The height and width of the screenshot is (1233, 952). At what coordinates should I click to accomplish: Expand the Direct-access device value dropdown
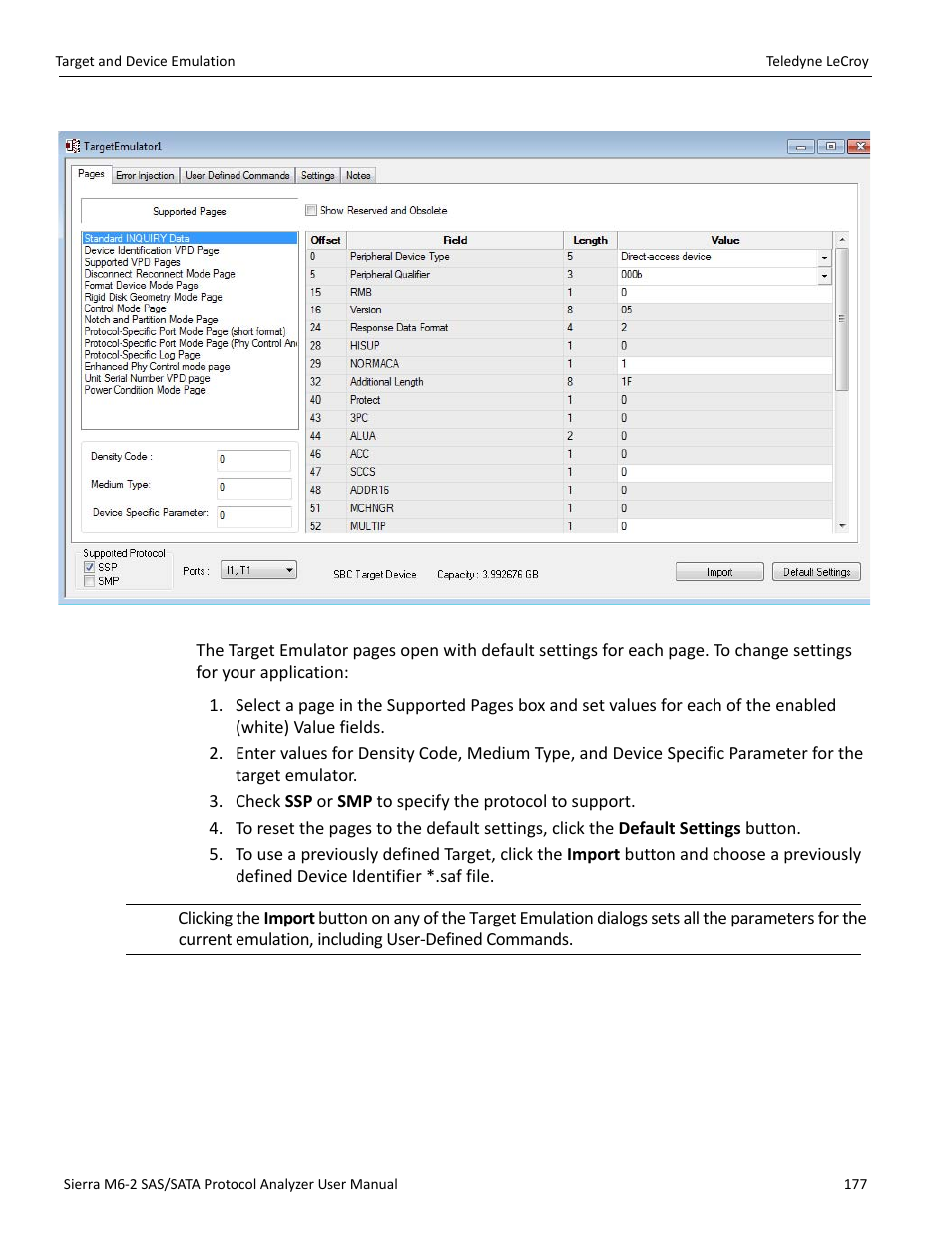click(824, 257)
